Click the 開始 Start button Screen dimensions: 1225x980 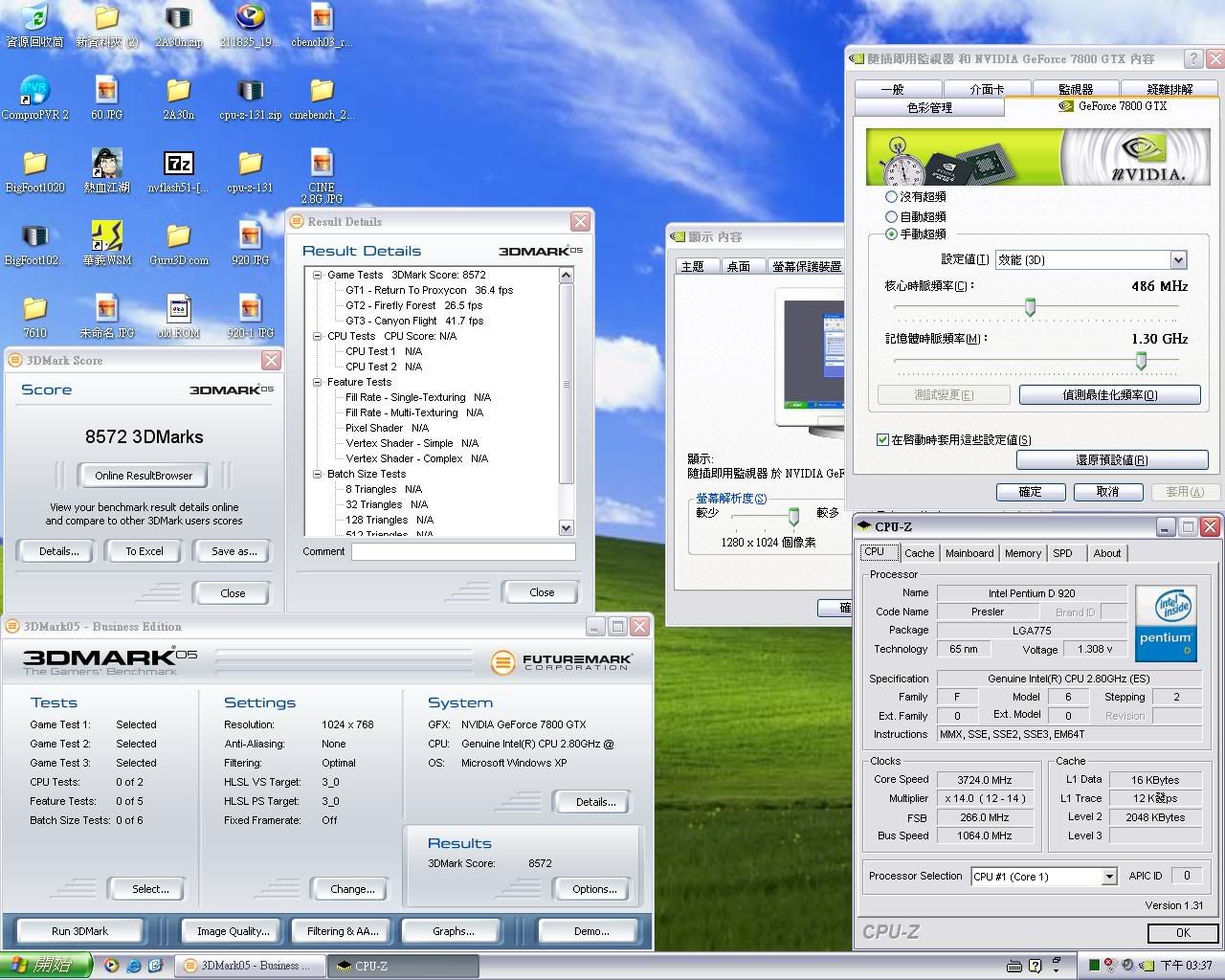click(45, 966)
